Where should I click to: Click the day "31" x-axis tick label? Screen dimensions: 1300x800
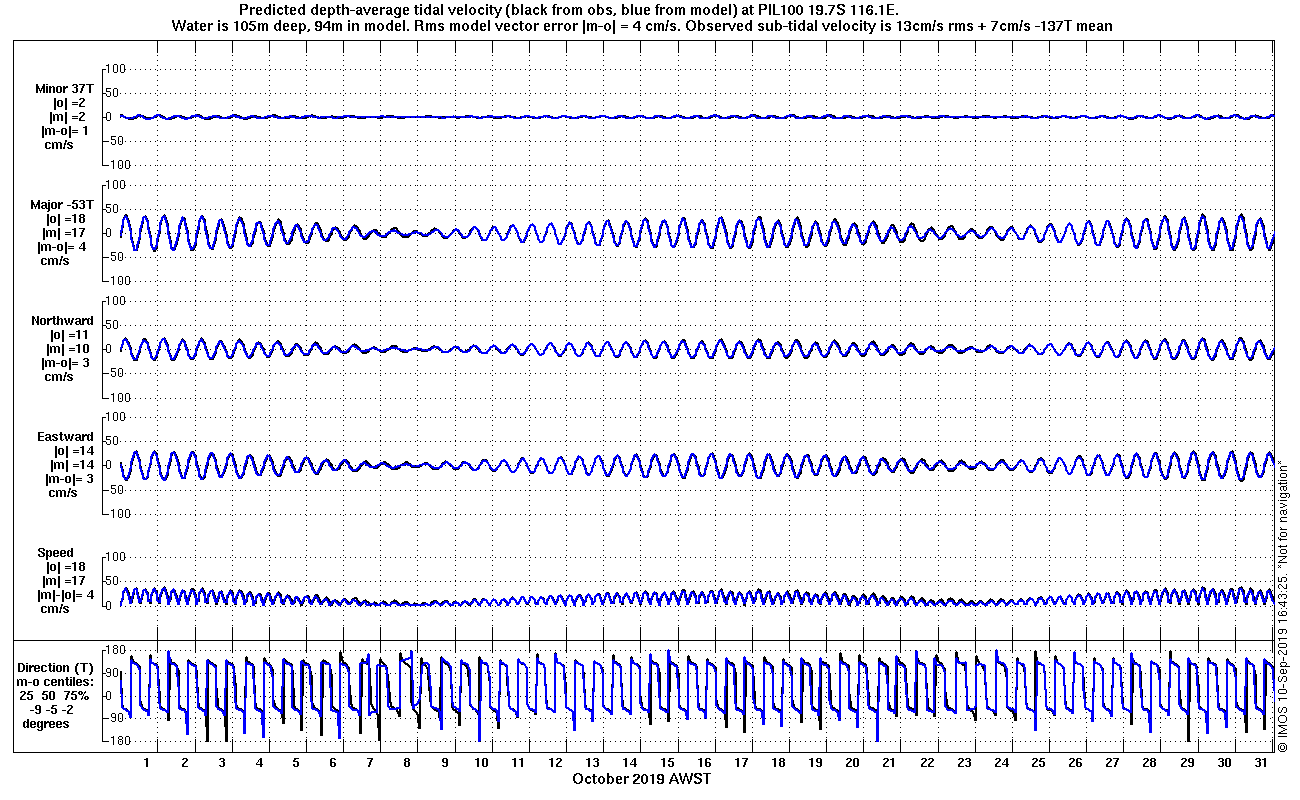1260,762
